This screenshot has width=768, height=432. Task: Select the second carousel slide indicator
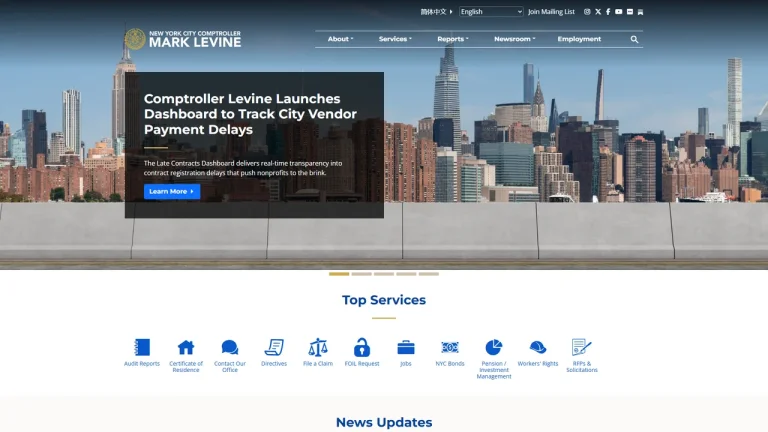(x=361, y=274)
